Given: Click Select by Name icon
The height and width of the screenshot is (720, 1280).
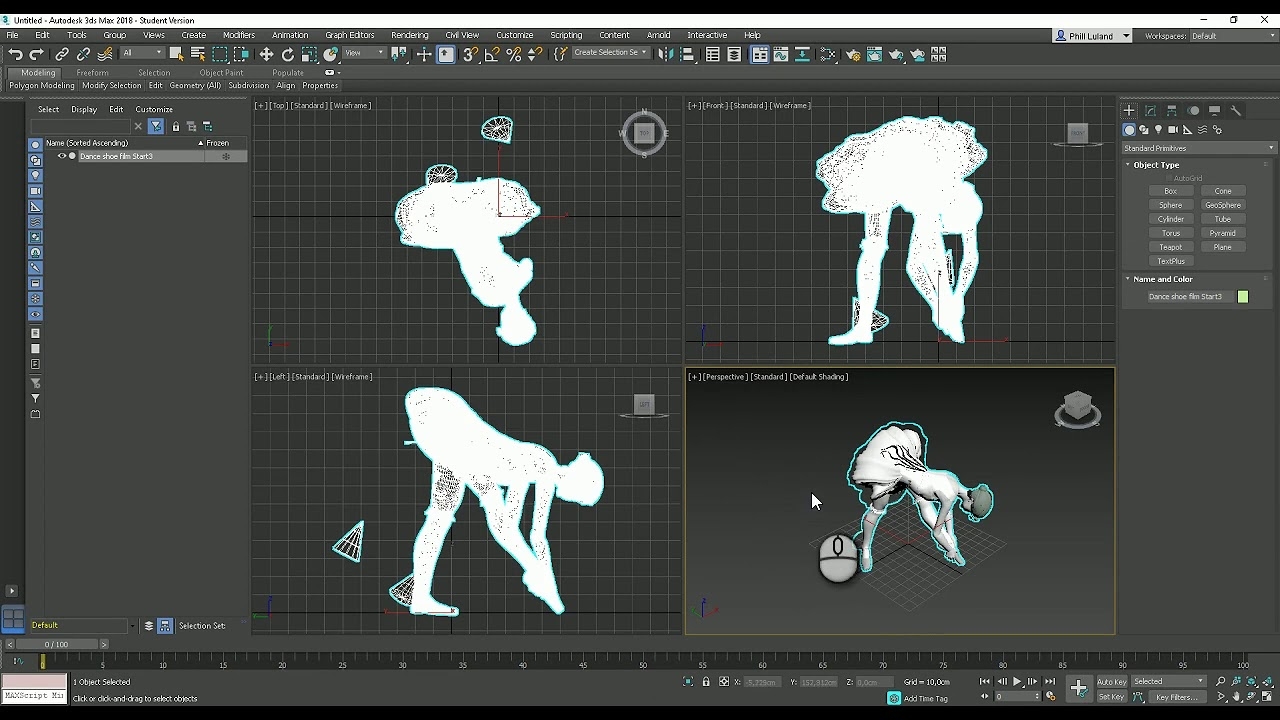Looking at the screenshot, I should click(x=198, y=55).
